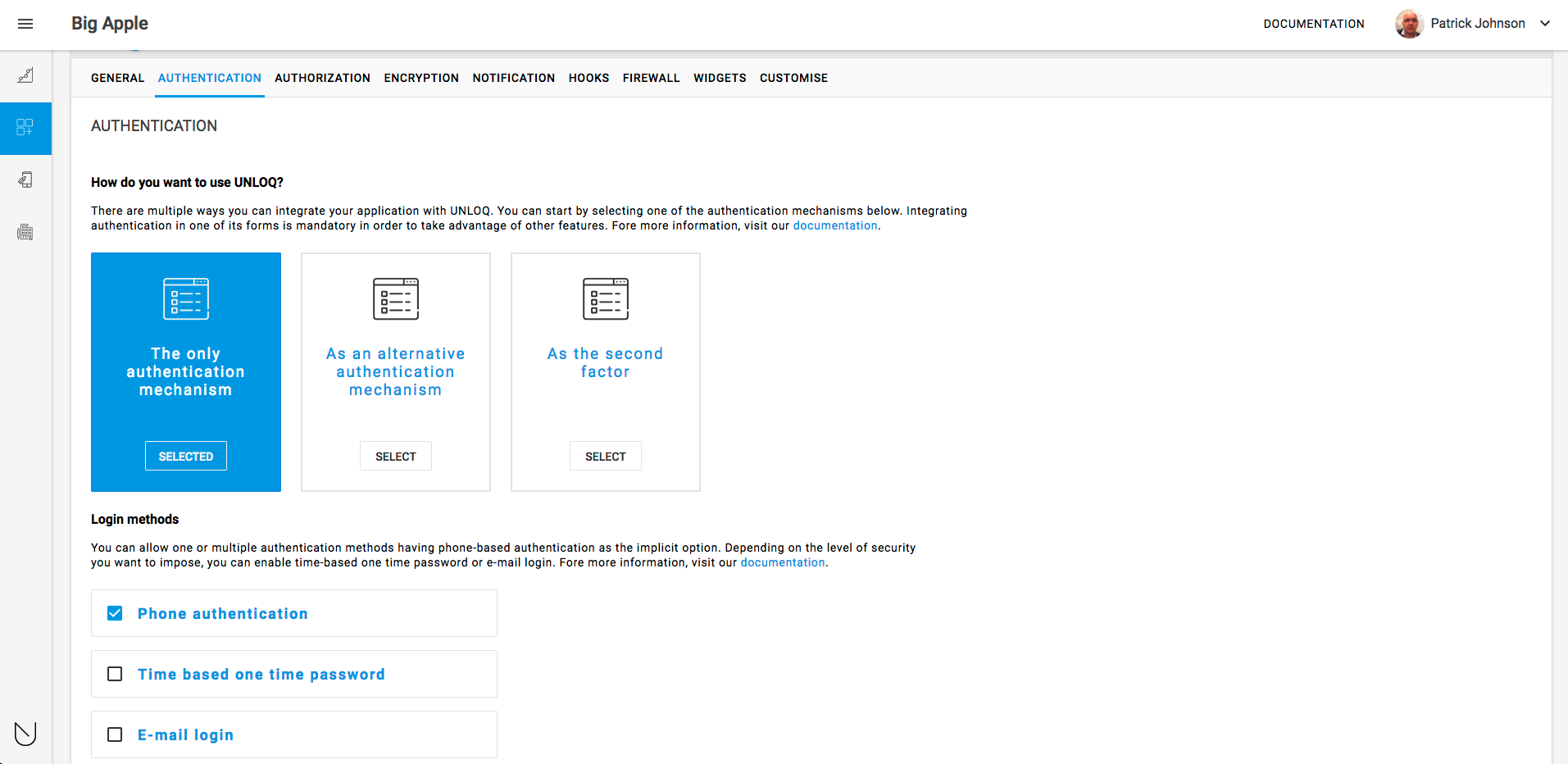1568x764 pixels.
Task: Open the organization building sidebar icon
Action: click(25, 232)
